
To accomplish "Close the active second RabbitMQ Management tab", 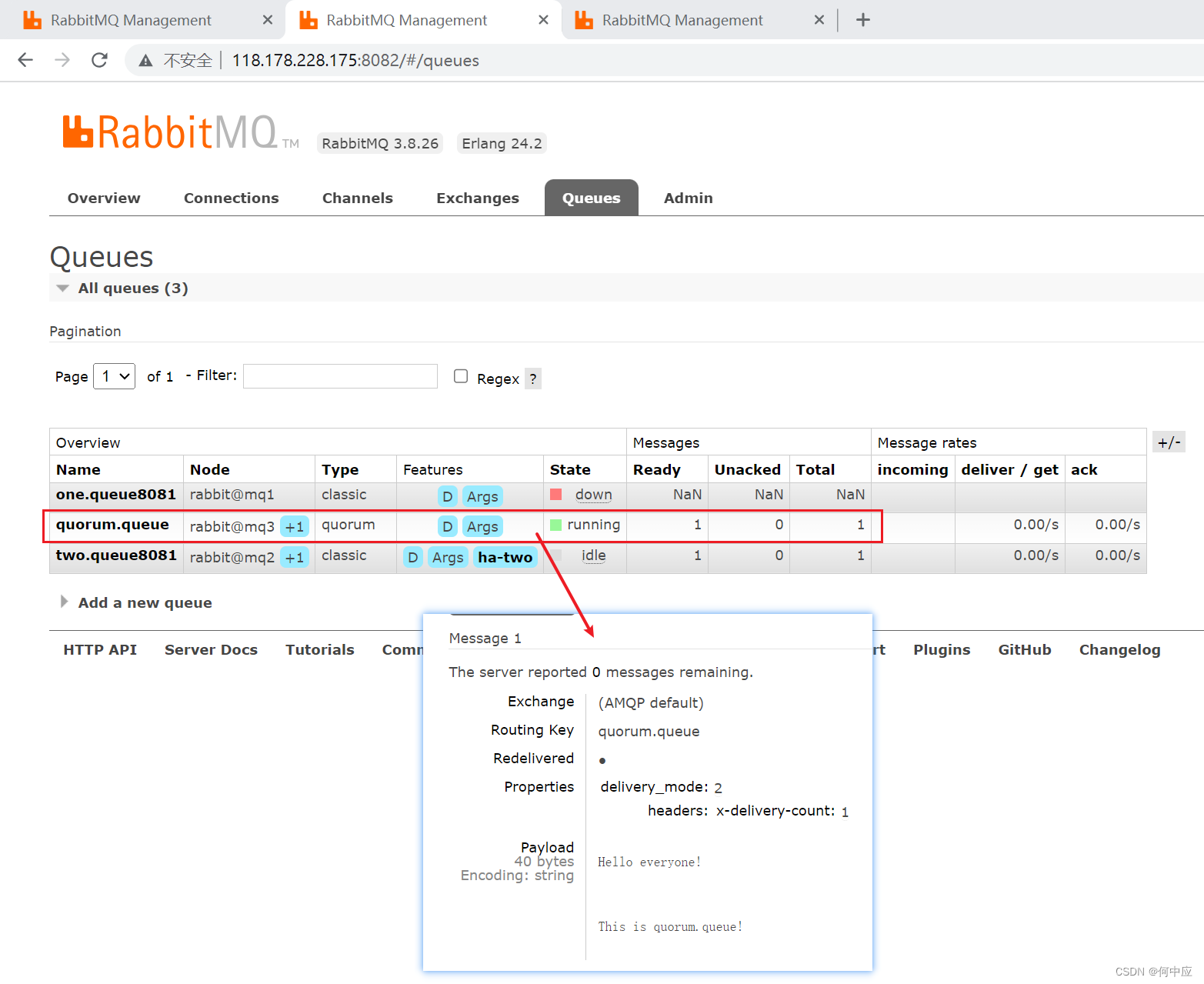I will pyautogui.click(x=543, y=20).
